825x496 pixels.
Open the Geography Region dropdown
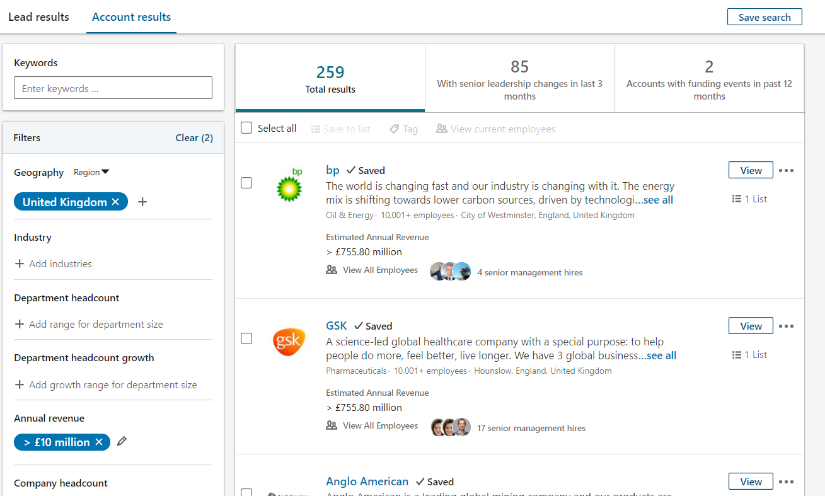[91, 172]
